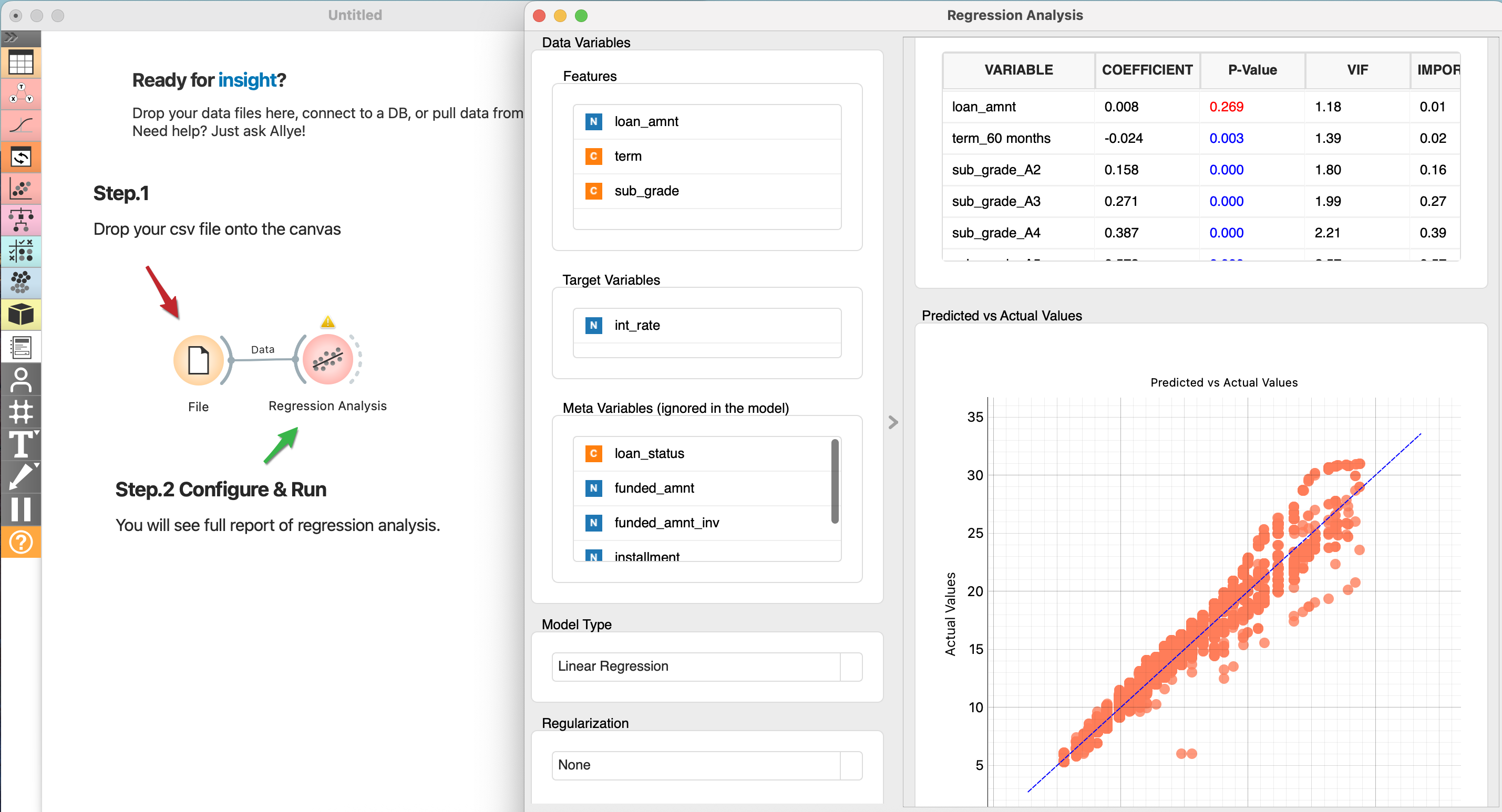
Task: Select the Text annotation tool
Action: pyautogui.click(x=21, y=445)
